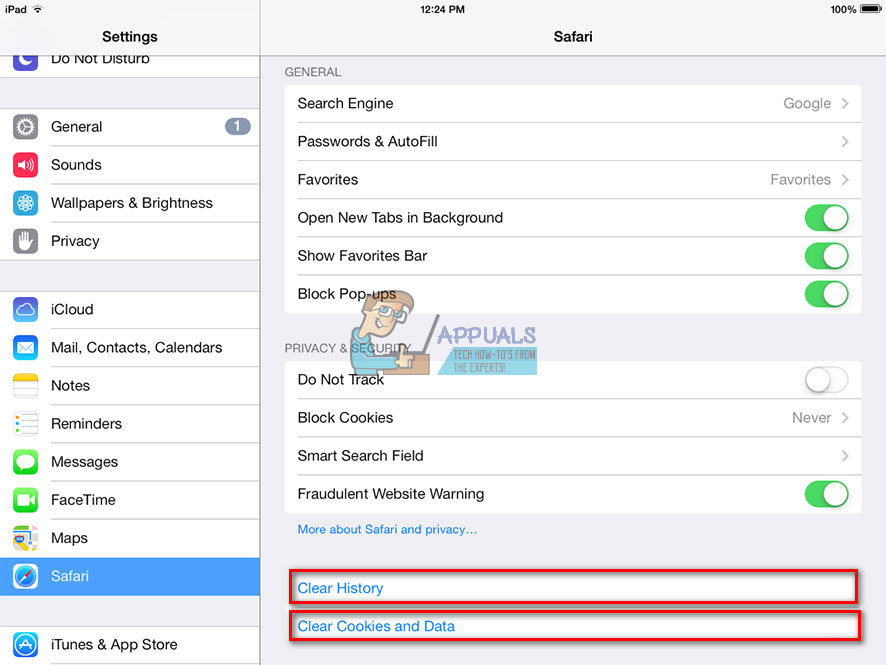Open Messages settings in sidebar
The width and height of the screenshot is (886, 665).
click(130, 462)
